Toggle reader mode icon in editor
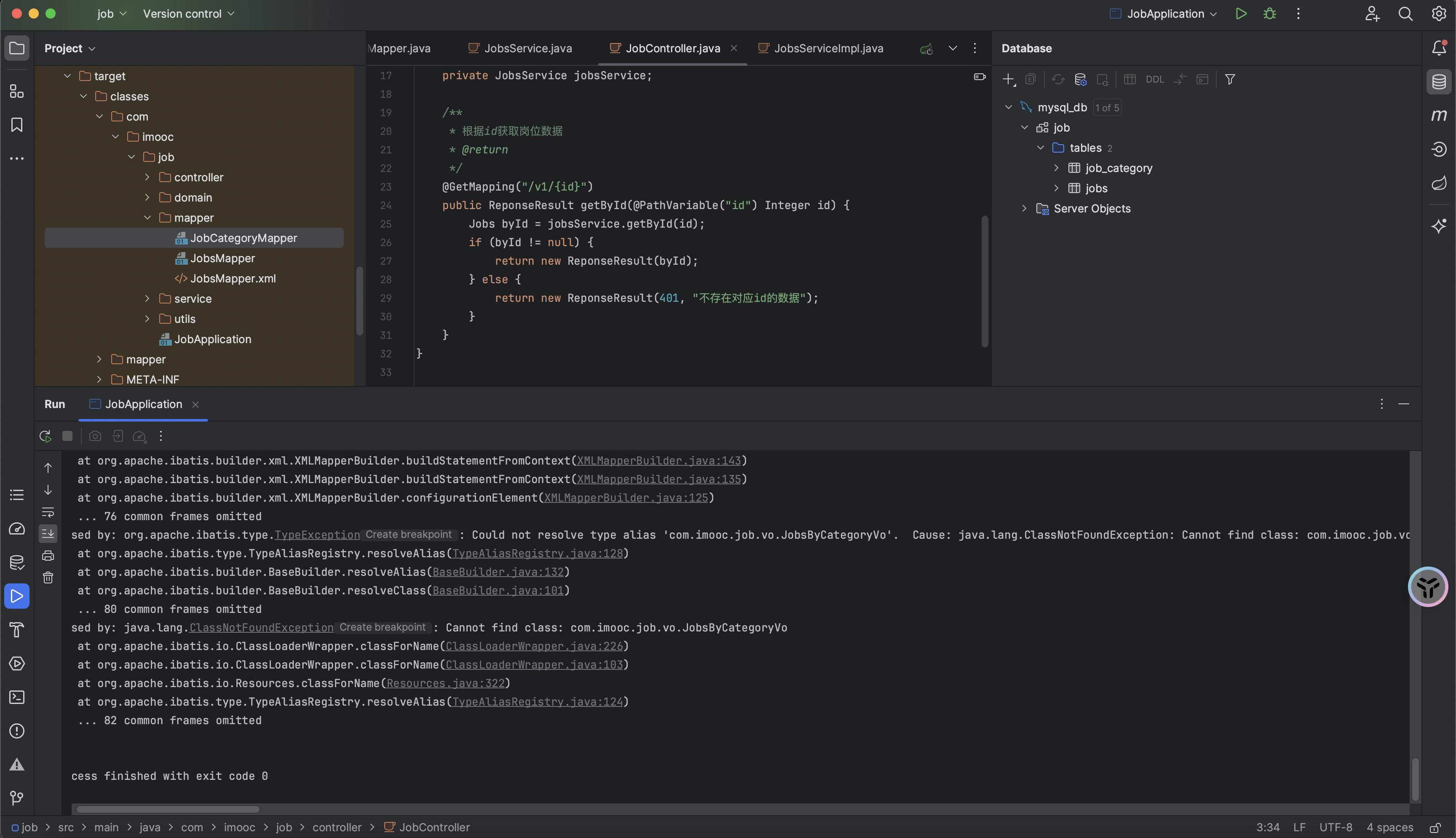Viewport: 1456px width, 838px height. pyautogui.click(x=979, y=77)
